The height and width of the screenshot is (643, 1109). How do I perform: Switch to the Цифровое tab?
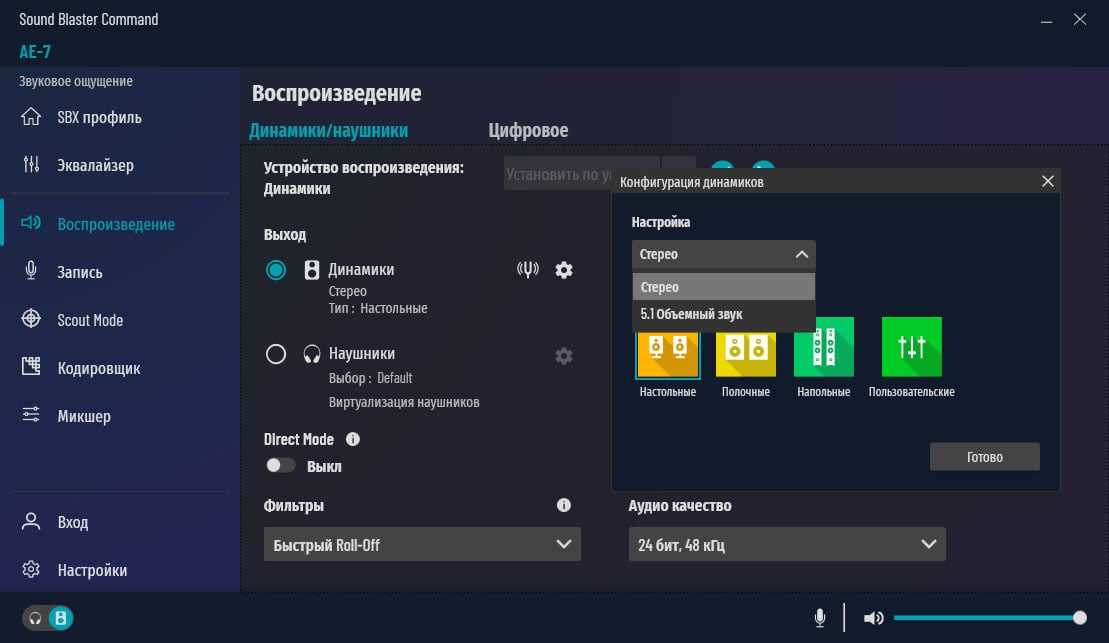[x=528, y=131]
